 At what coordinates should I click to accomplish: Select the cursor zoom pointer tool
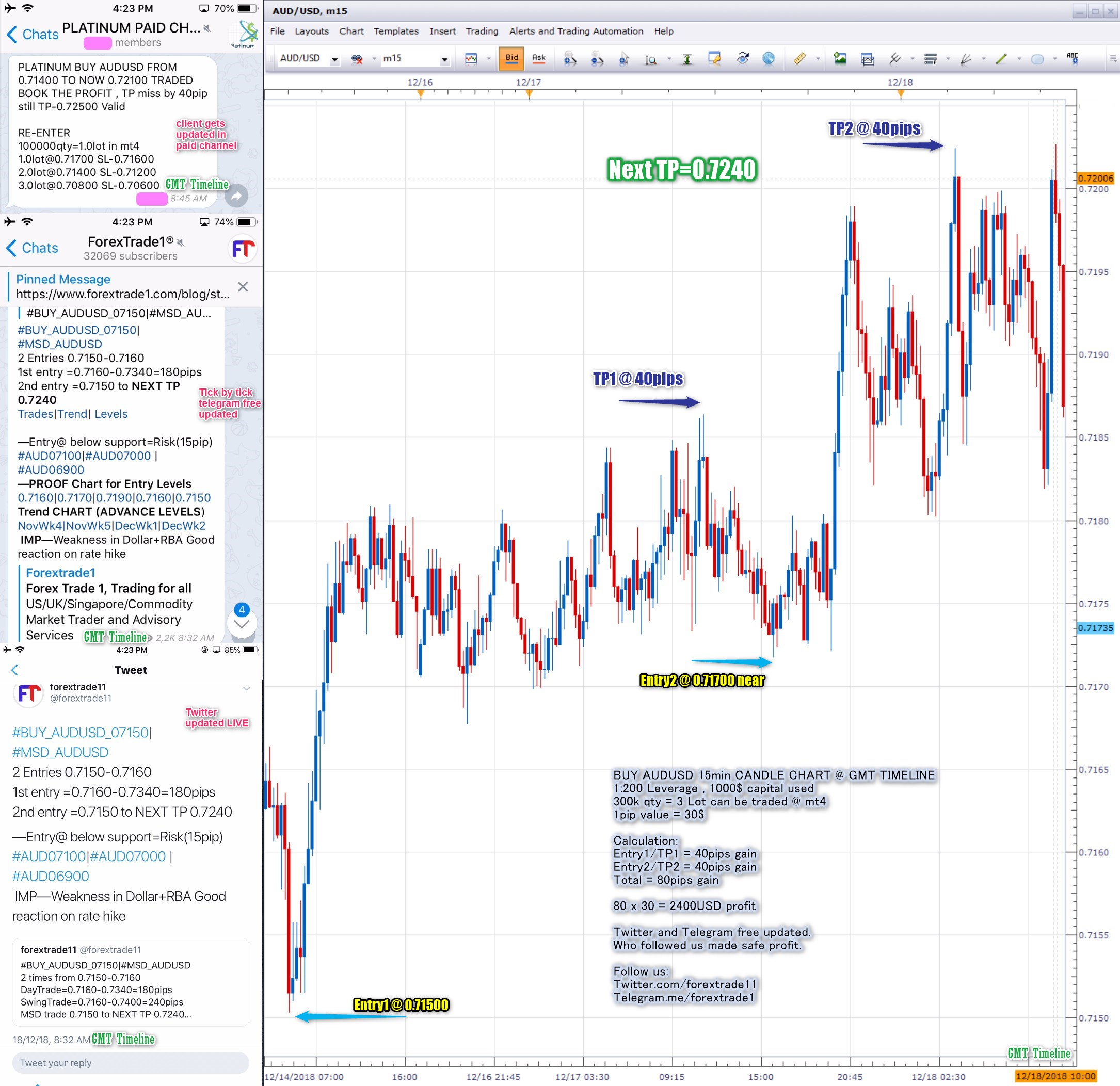click(x=624, y=58)
